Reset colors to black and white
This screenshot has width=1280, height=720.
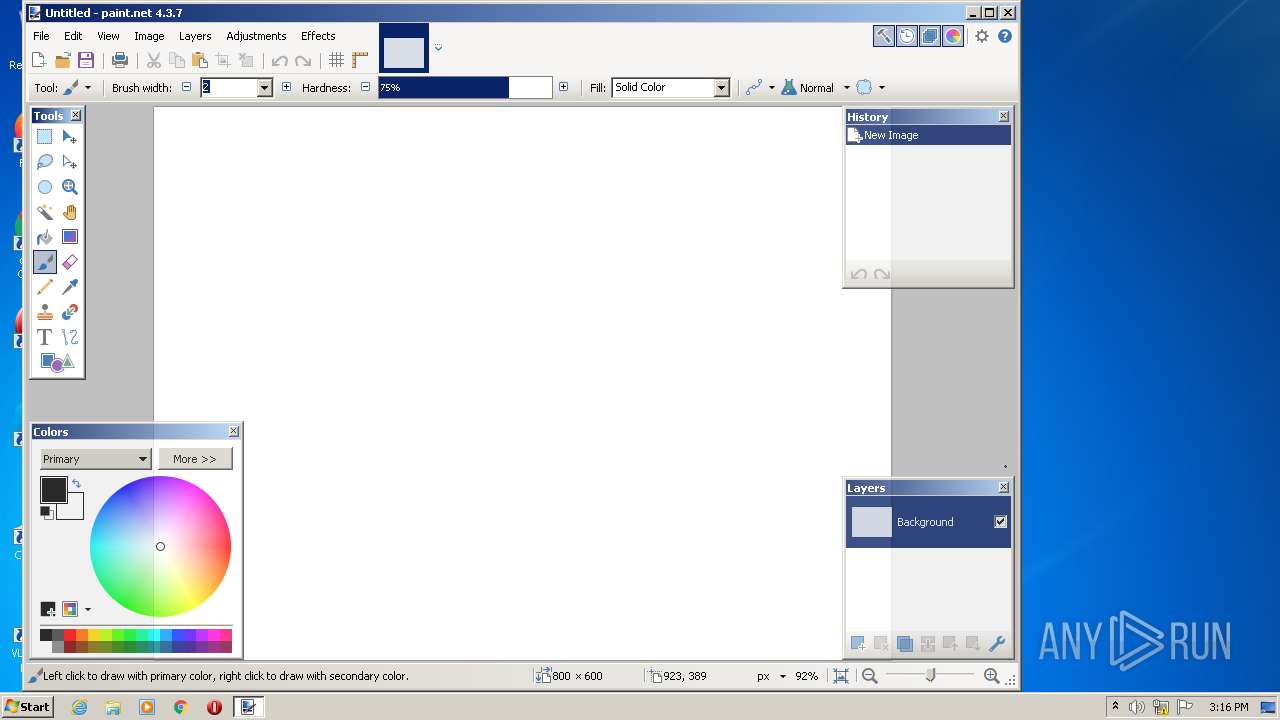46,512
